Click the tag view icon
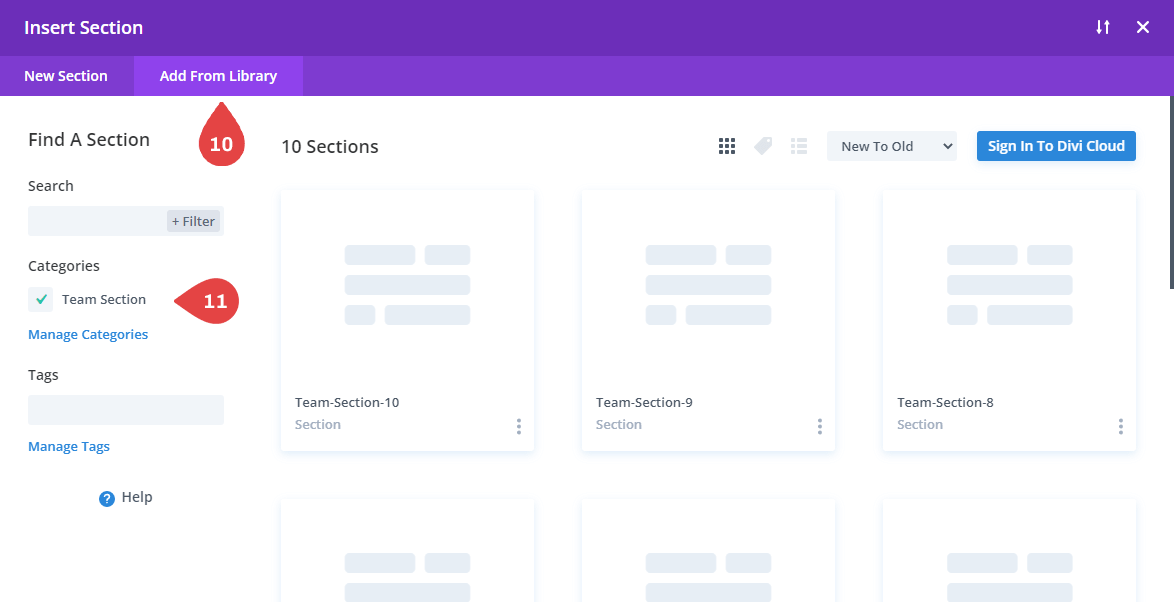This screenshot has height=602, width=1174. point(763,146)
